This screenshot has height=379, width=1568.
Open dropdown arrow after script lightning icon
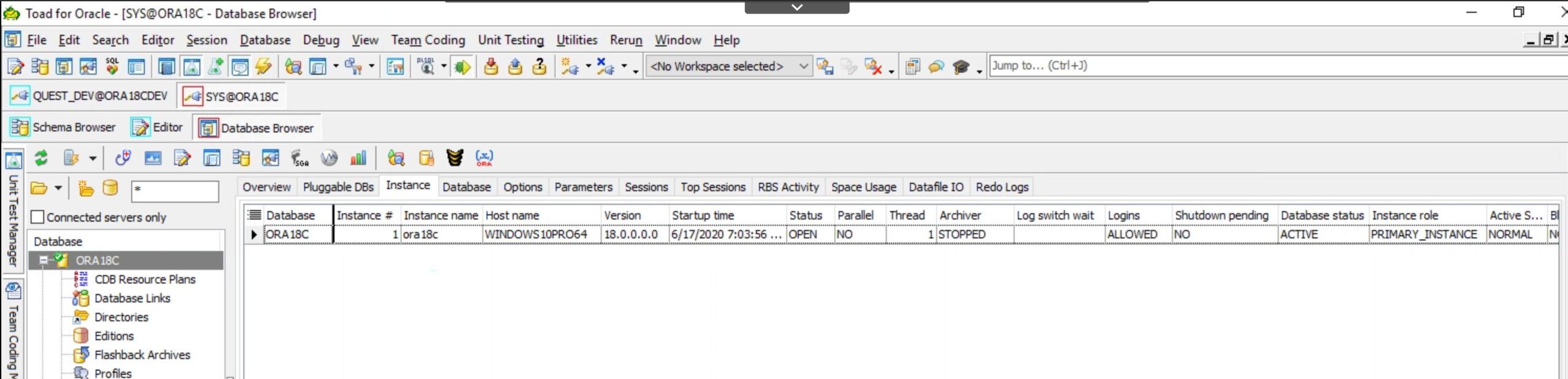pyautogui.click(x=92, y=158)
